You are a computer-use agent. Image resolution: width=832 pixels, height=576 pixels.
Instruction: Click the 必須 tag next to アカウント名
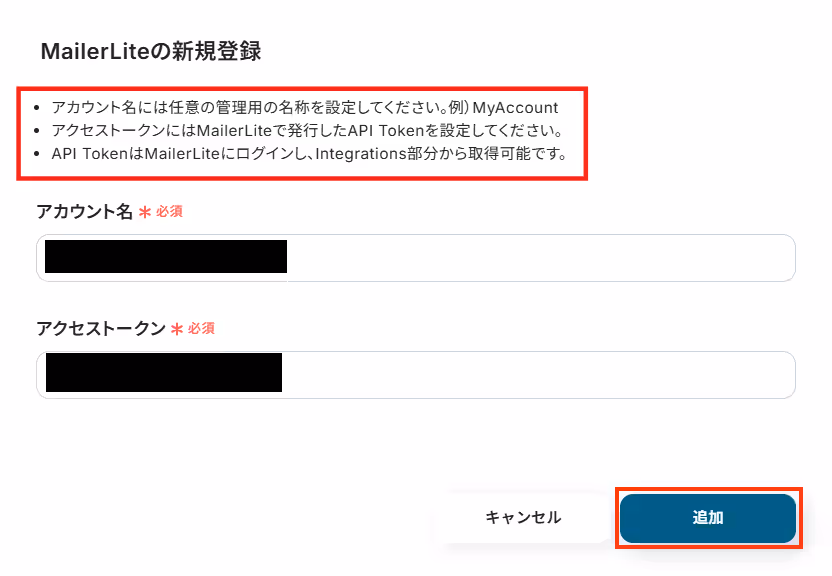pos(169,212)
